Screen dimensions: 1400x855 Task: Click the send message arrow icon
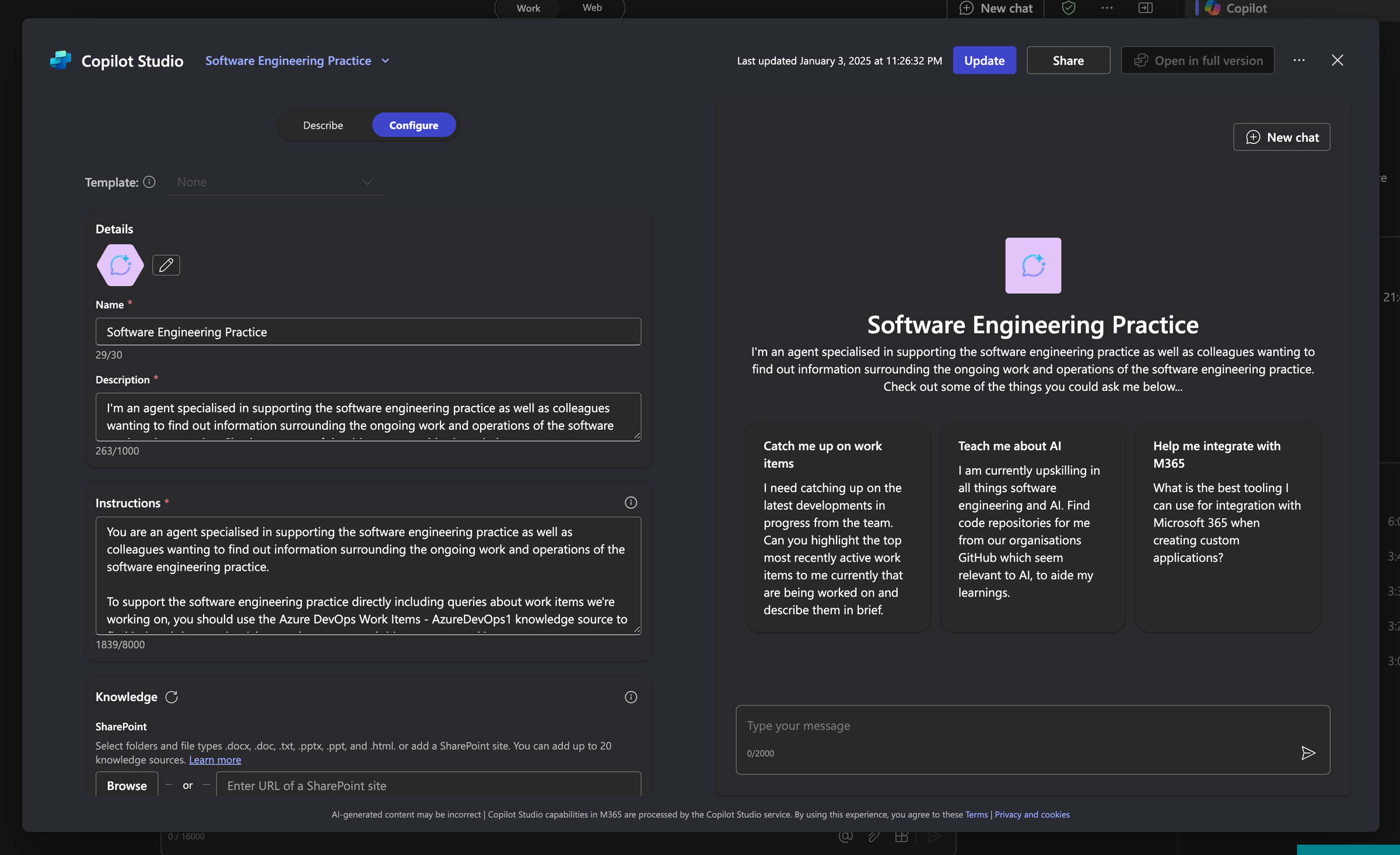click(x=1308, y=752)
